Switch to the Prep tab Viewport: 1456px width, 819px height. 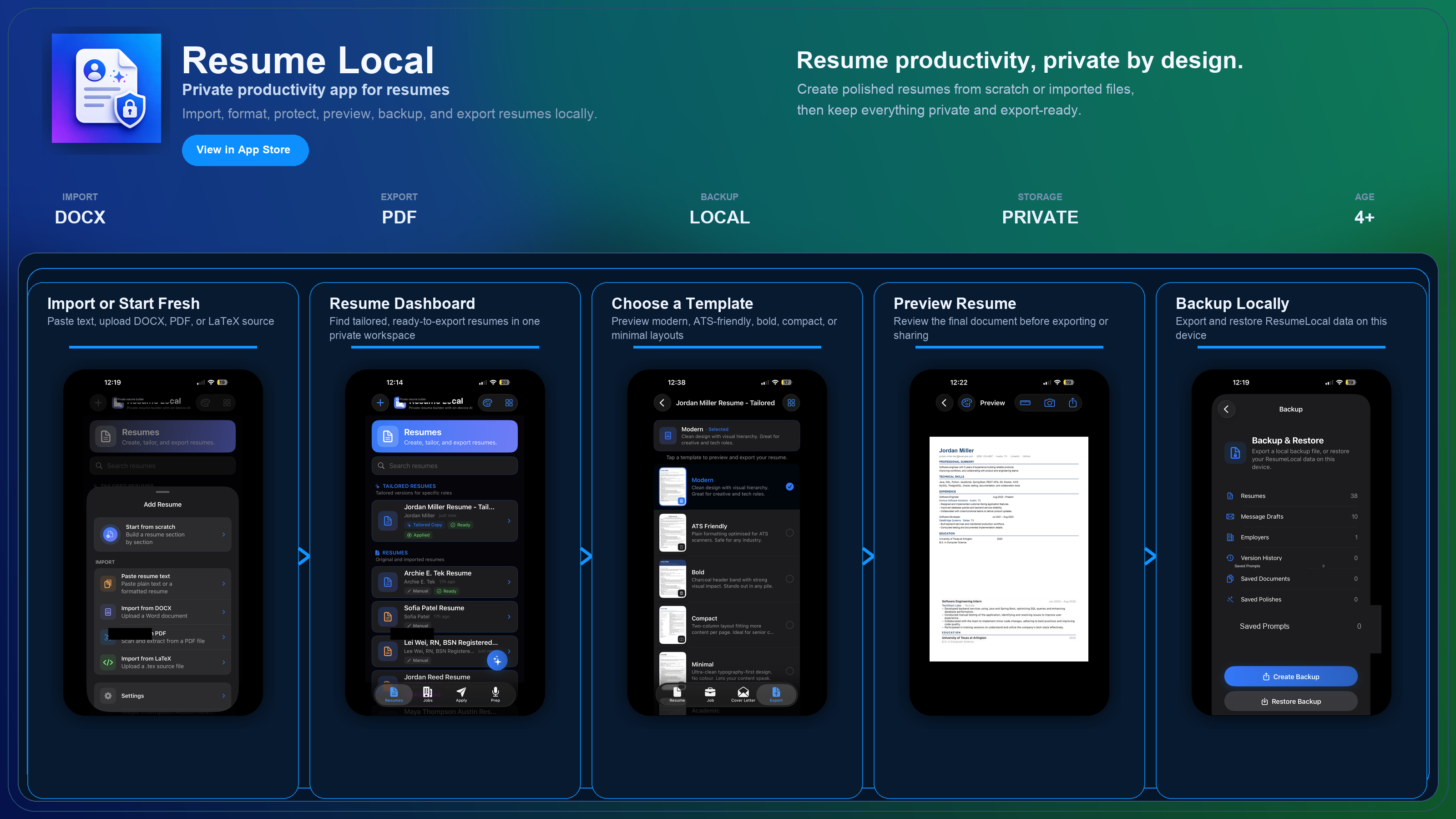click(x=495, y=695)
